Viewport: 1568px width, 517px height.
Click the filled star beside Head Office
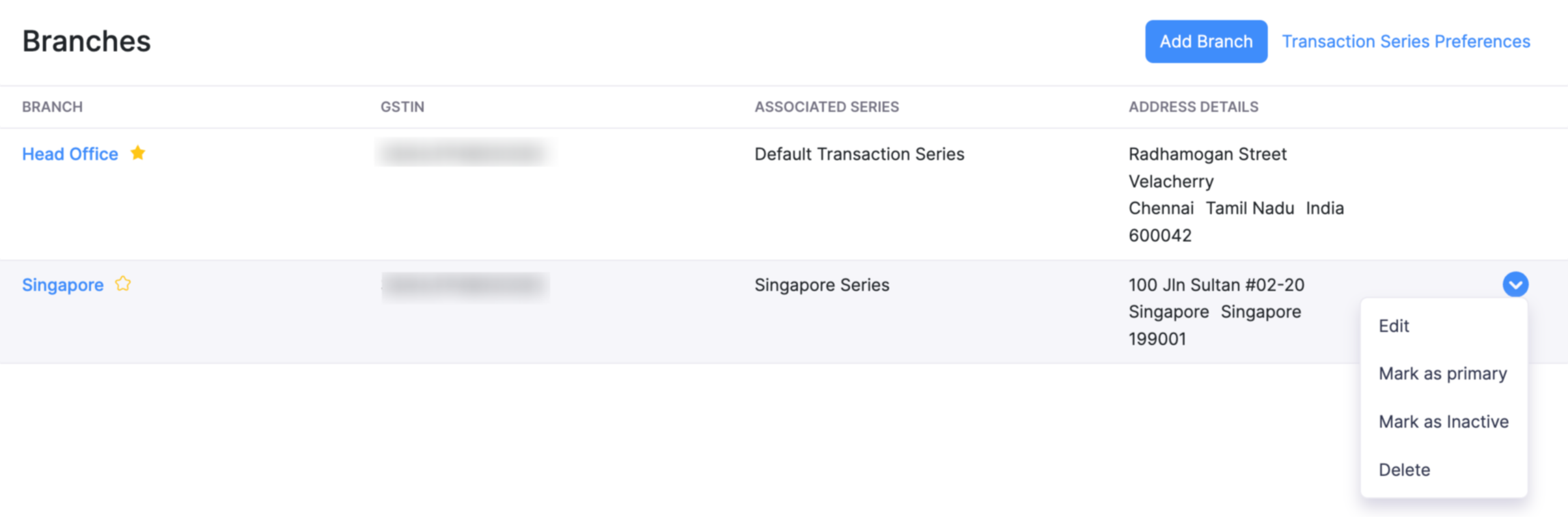[x=138, y=153]
